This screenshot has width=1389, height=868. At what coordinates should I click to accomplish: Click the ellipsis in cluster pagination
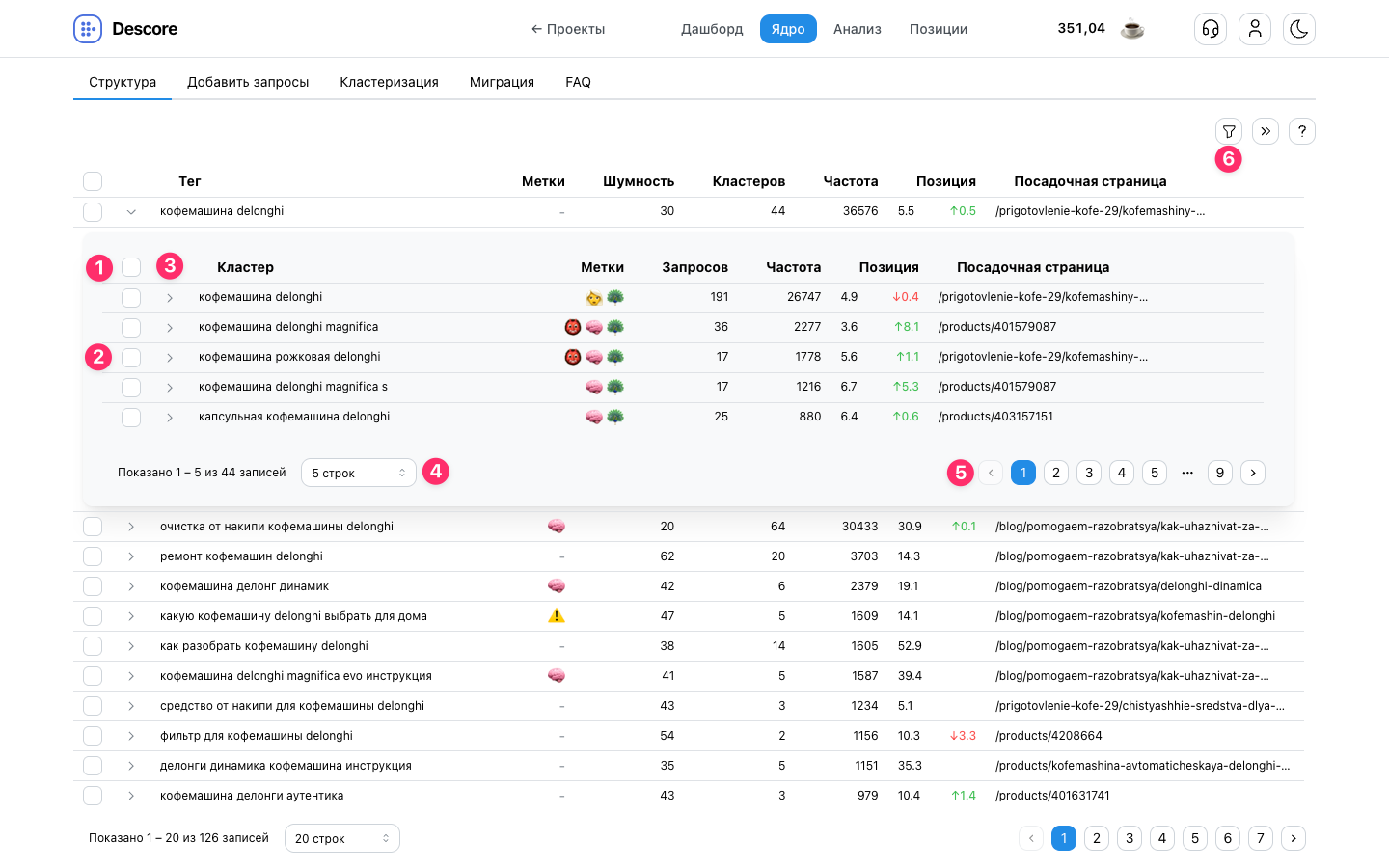1187,473
